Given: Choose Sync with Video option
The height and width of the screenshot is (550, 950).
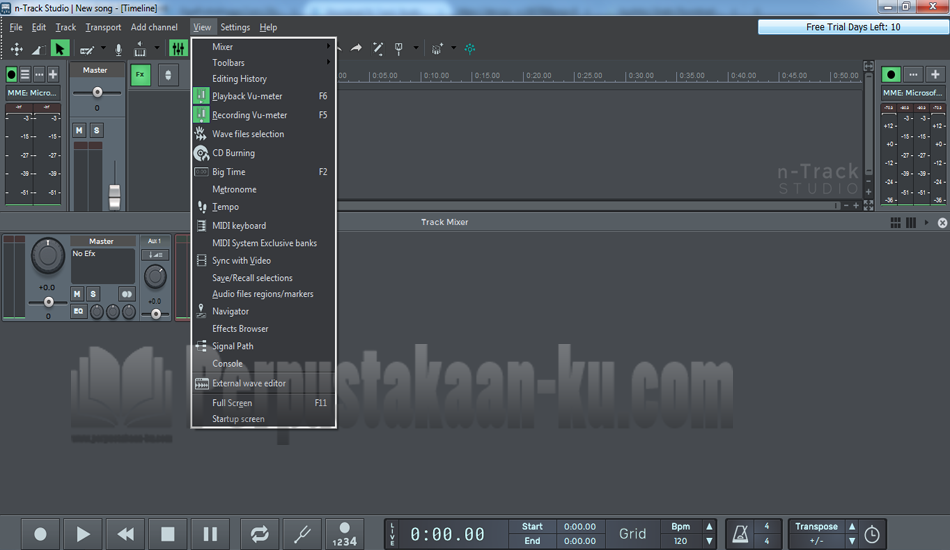Looking at the screenshot, I should click(263, 260).
